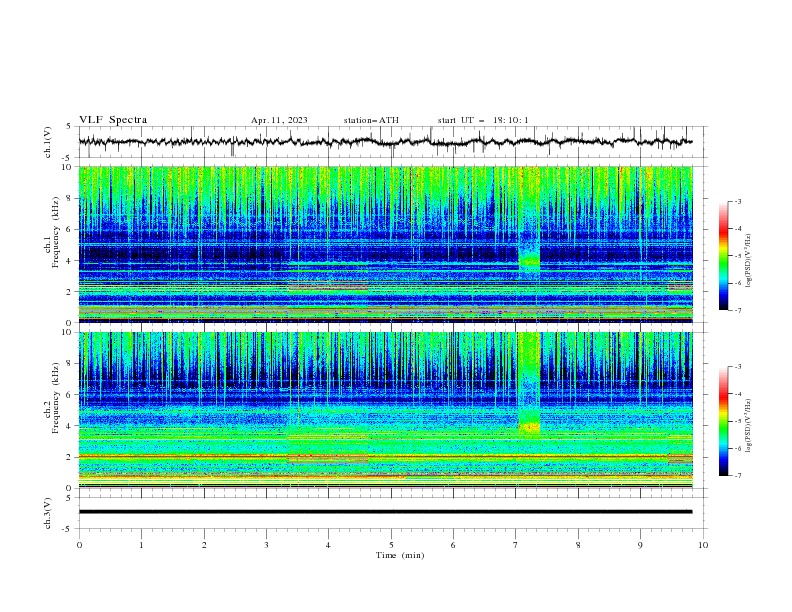Click the "Time (min)" axis title
Viewport: 792px width, 612px height.
click(400, 555)
